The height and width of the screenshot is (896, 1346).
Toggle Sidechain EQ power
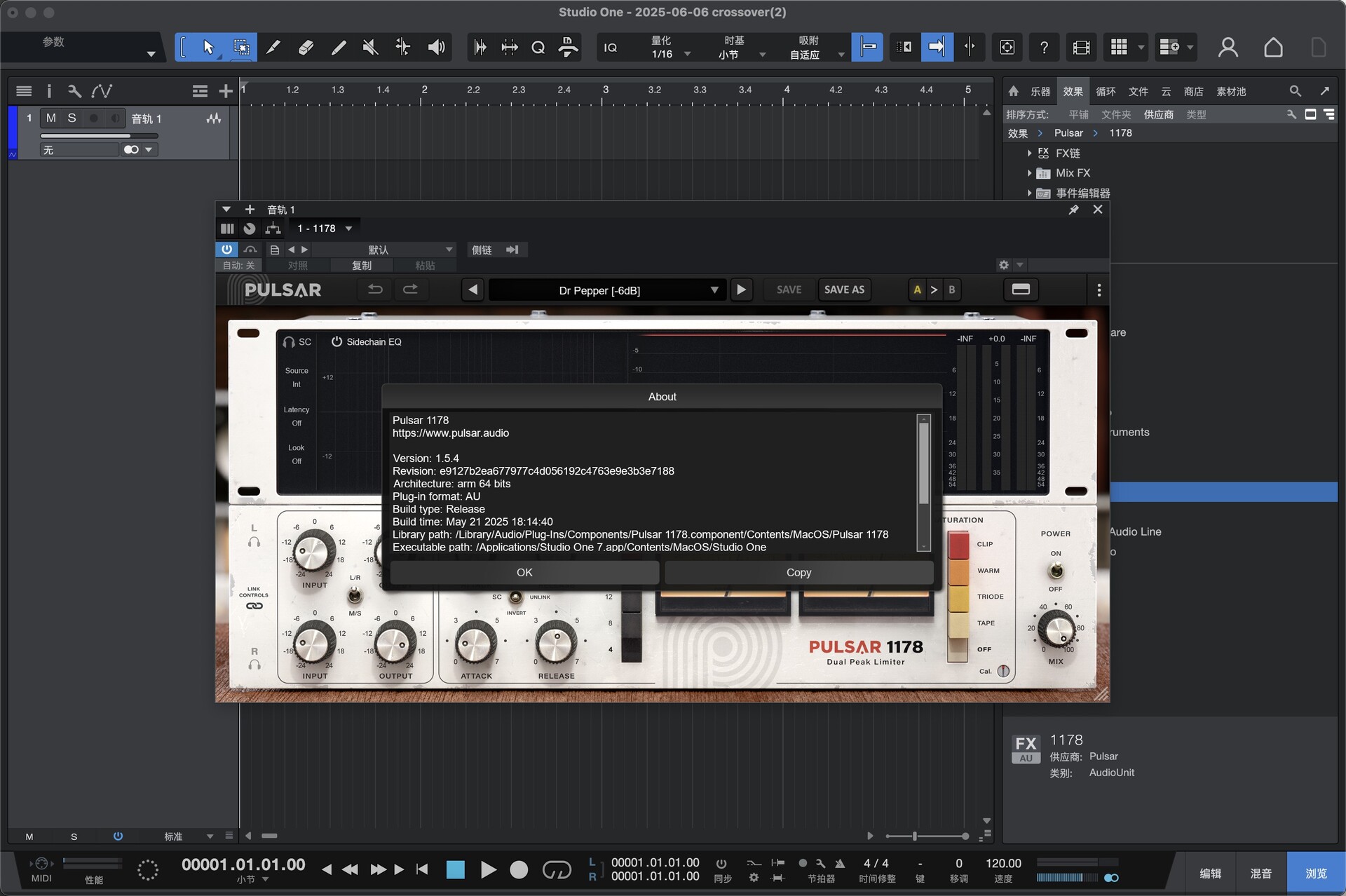pos(336,341)
